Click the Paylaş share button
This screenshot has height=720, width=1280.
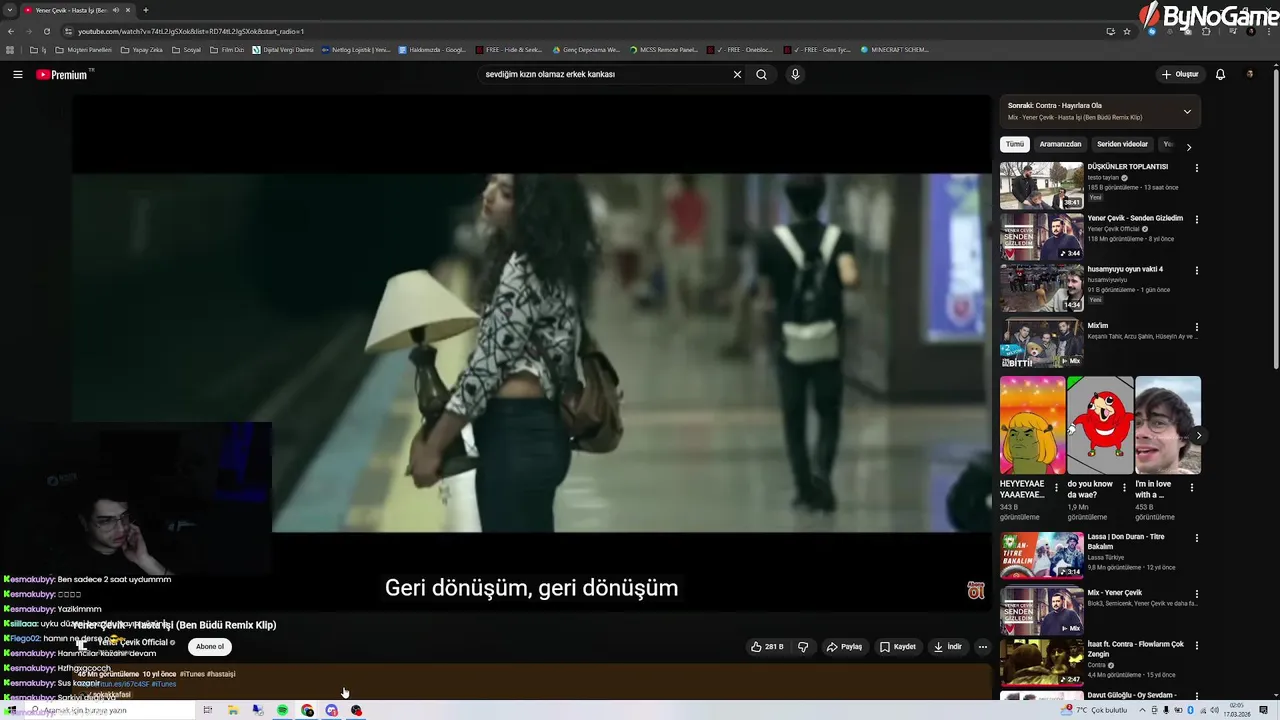coord(844,647)
